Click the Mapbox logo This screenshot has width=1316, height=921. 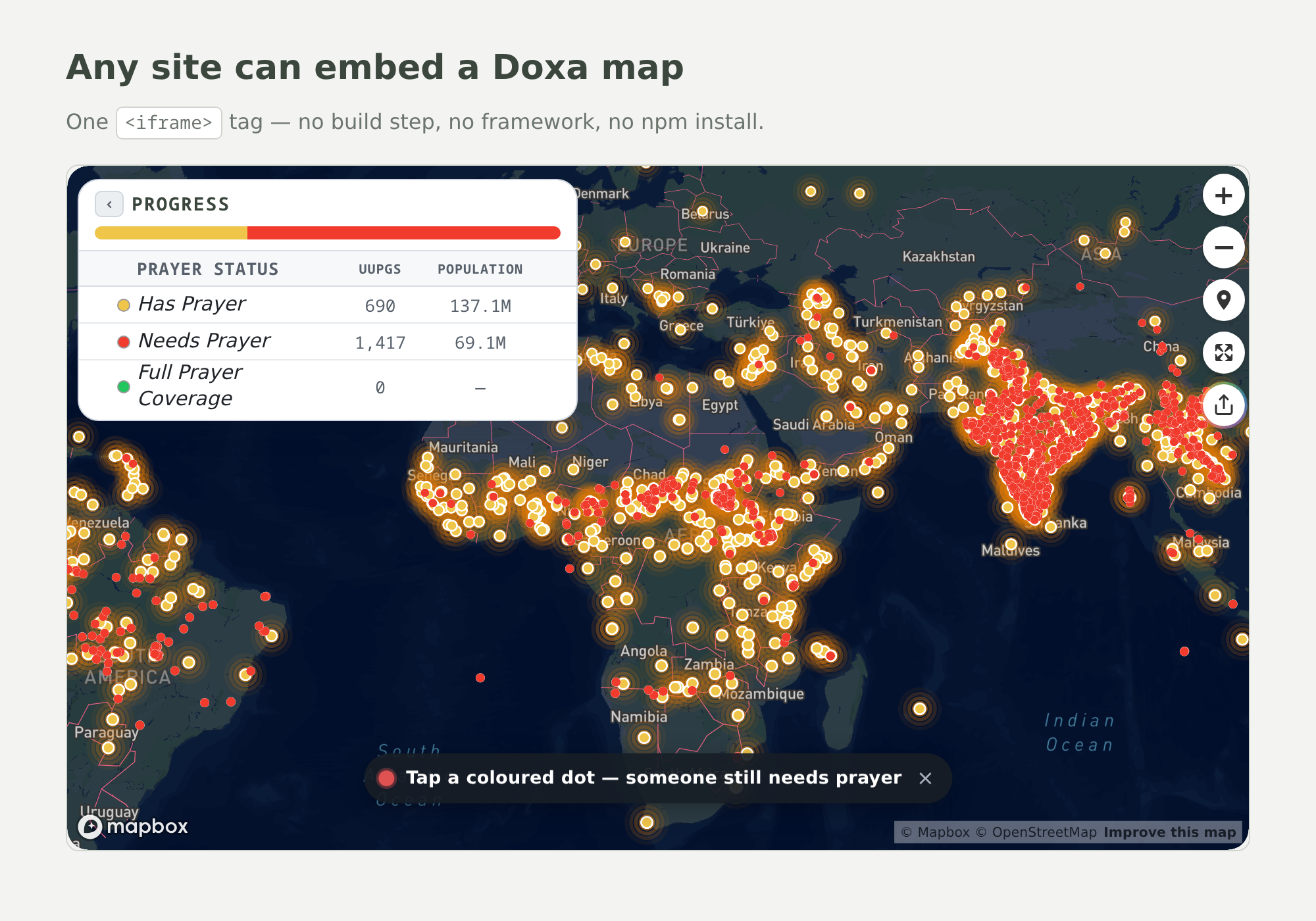134,826
